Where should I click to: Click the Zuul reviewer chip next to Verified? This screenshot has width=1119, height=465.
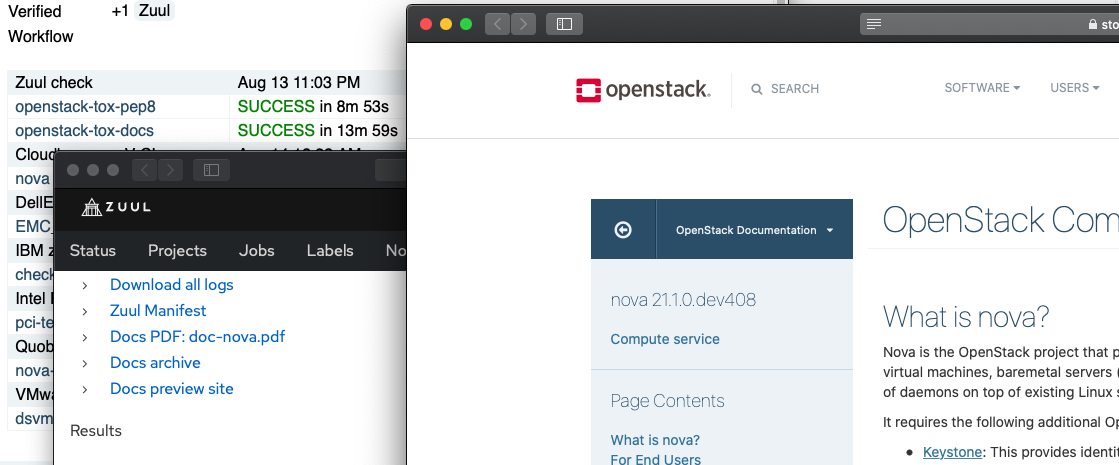point(154,11)
